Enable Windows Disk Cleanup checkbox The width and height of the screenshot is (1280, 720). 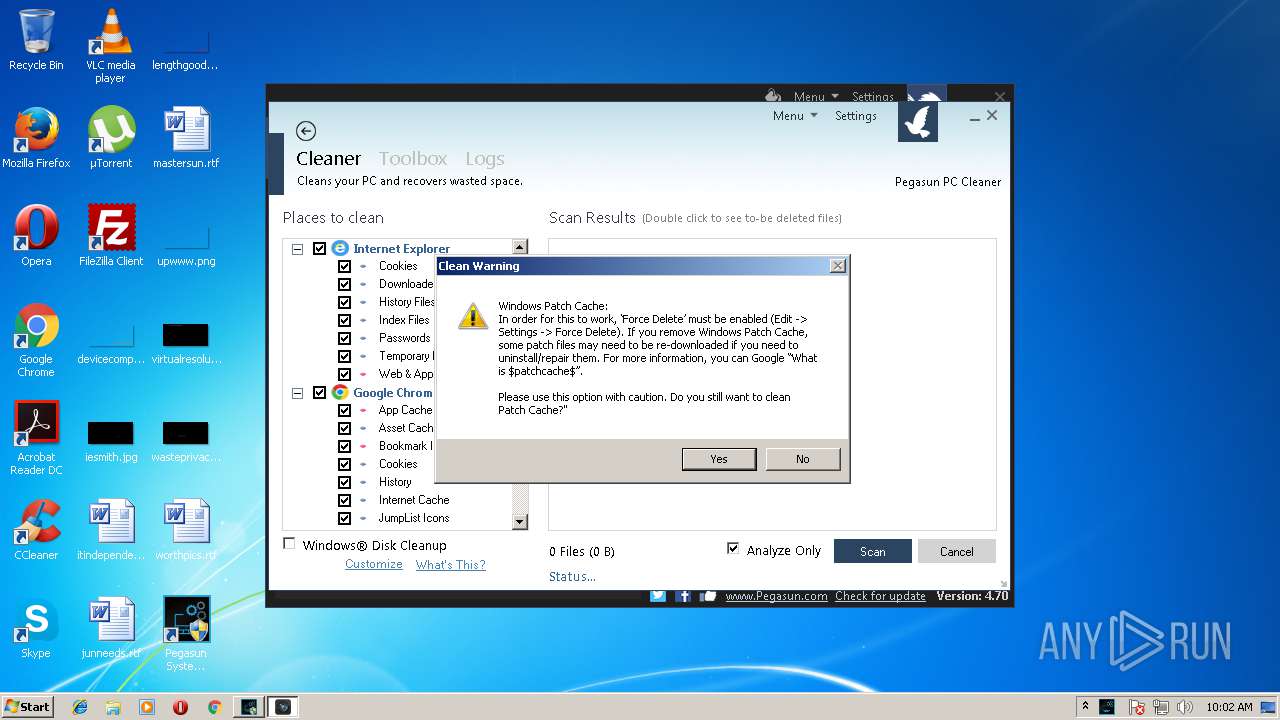pos(290,544)
